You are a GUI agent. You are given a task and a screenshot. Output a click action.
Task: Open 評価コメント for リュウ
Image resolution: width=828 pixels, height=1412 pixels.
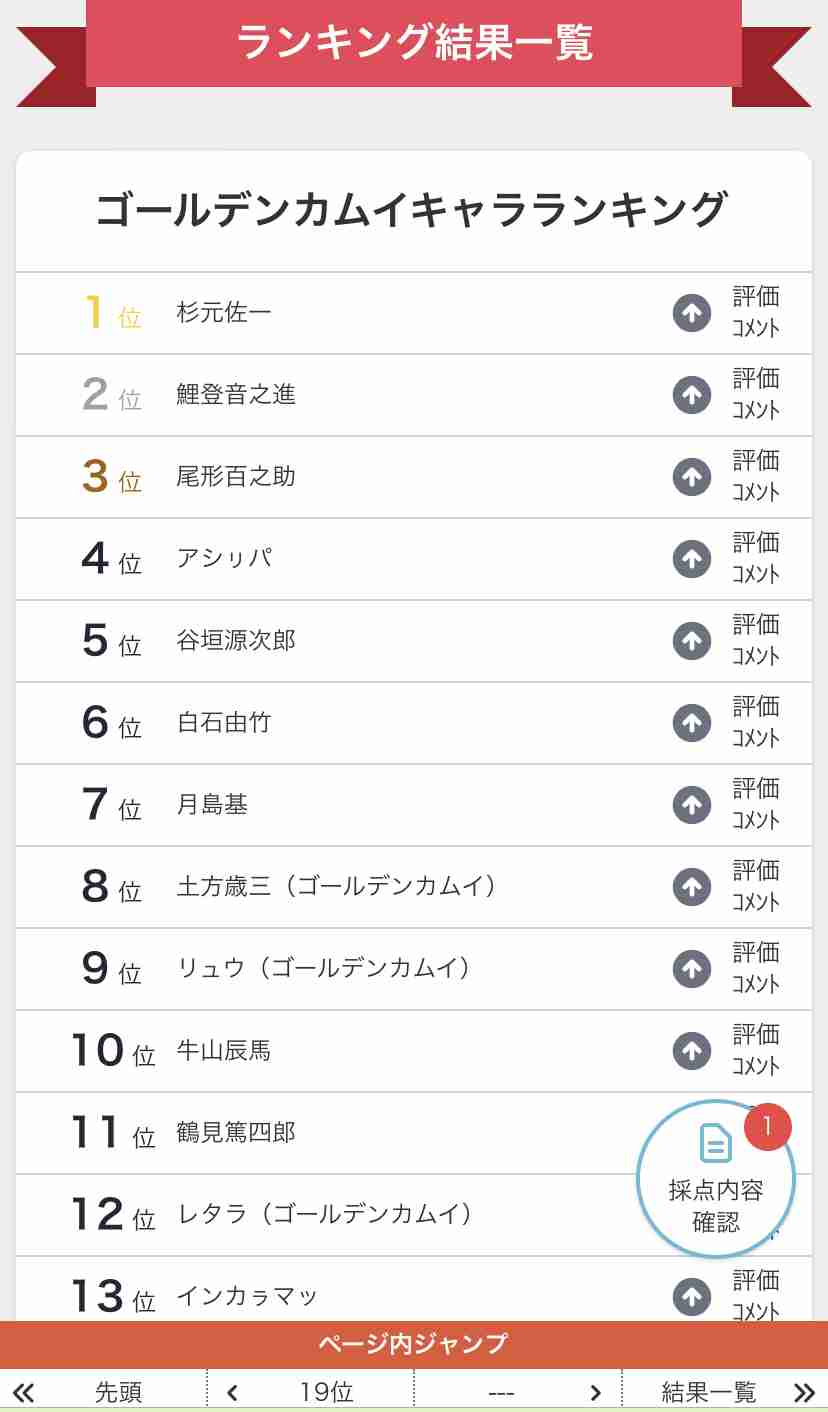(756, 969)
